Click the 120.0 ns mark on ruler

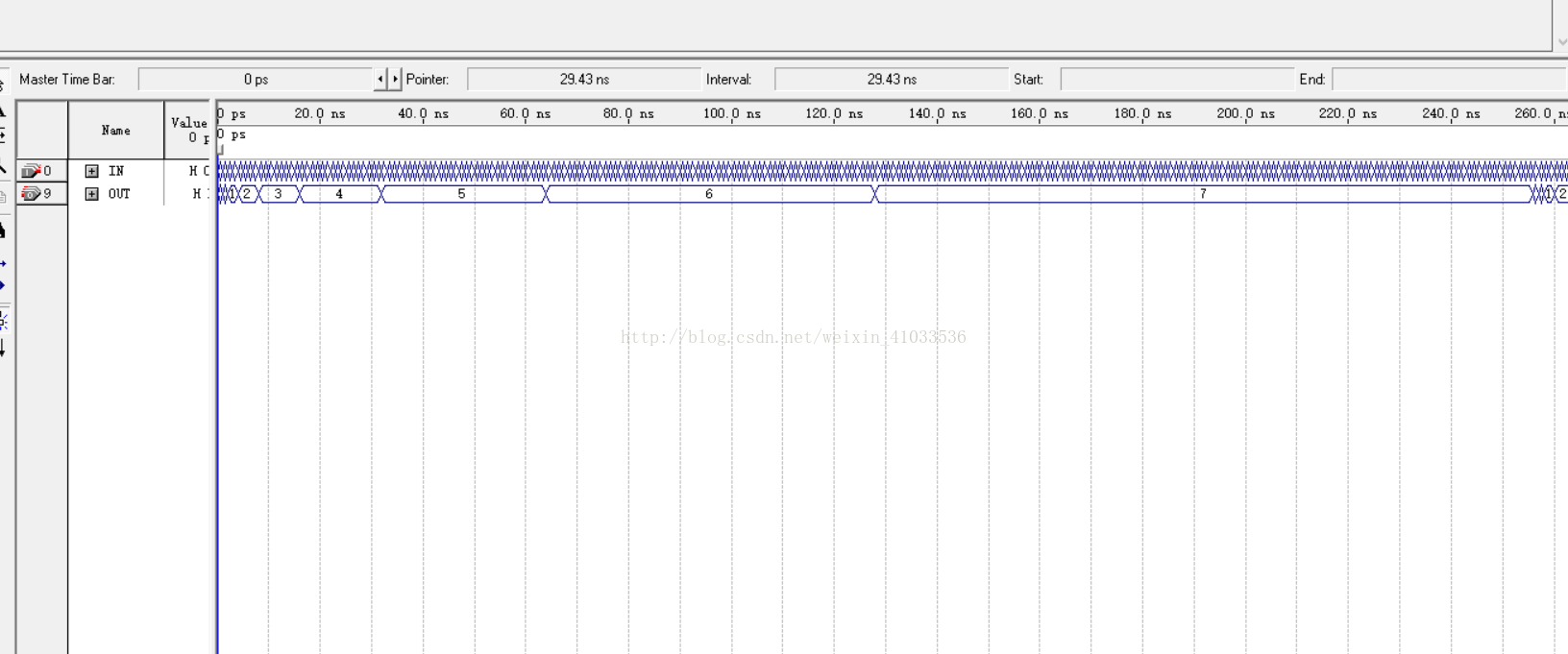pyautogui.click(x=834, y=113)
